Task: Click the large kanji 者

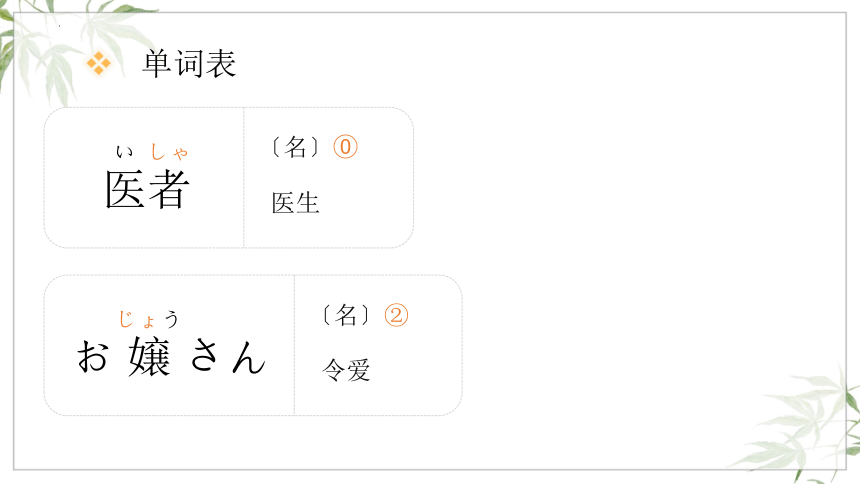Action: 170,189
